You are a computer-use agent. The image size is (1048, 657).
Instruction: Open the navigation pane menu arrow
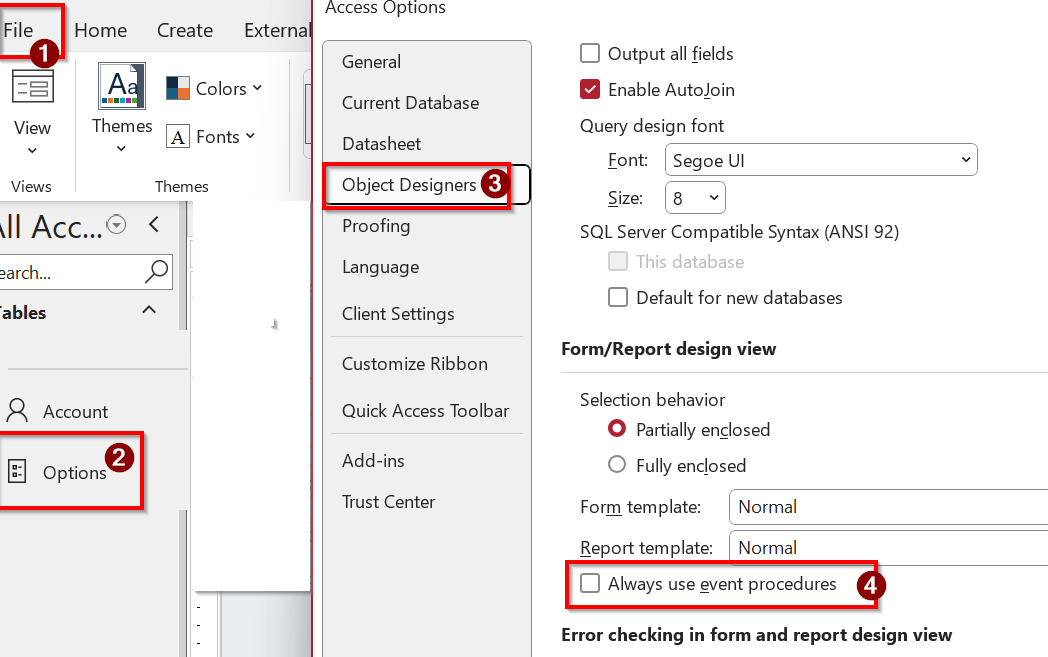[116, 225]
